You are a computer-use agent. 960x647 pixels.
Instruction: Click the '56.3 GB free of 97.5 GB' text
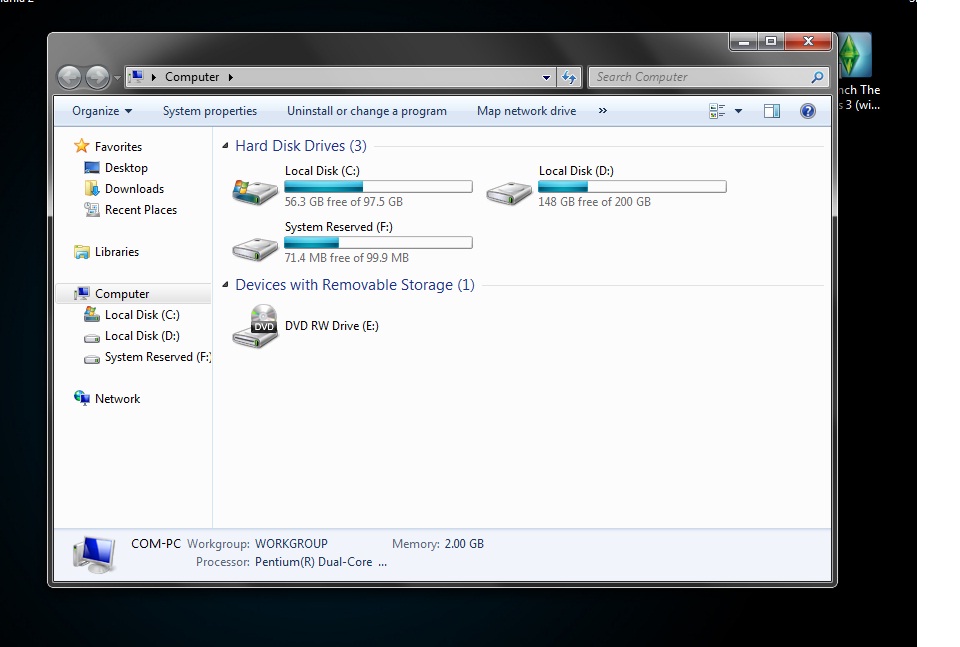coord(343,201)
